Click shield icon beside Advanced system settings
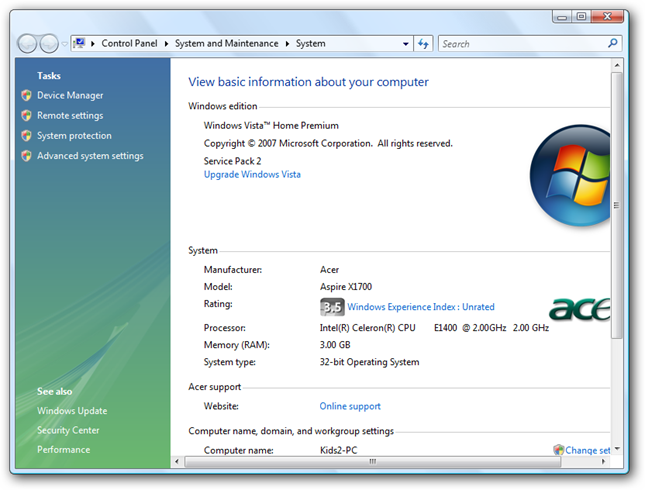The height and width of the screenshot is (490, 645). [x=26, y=156]
